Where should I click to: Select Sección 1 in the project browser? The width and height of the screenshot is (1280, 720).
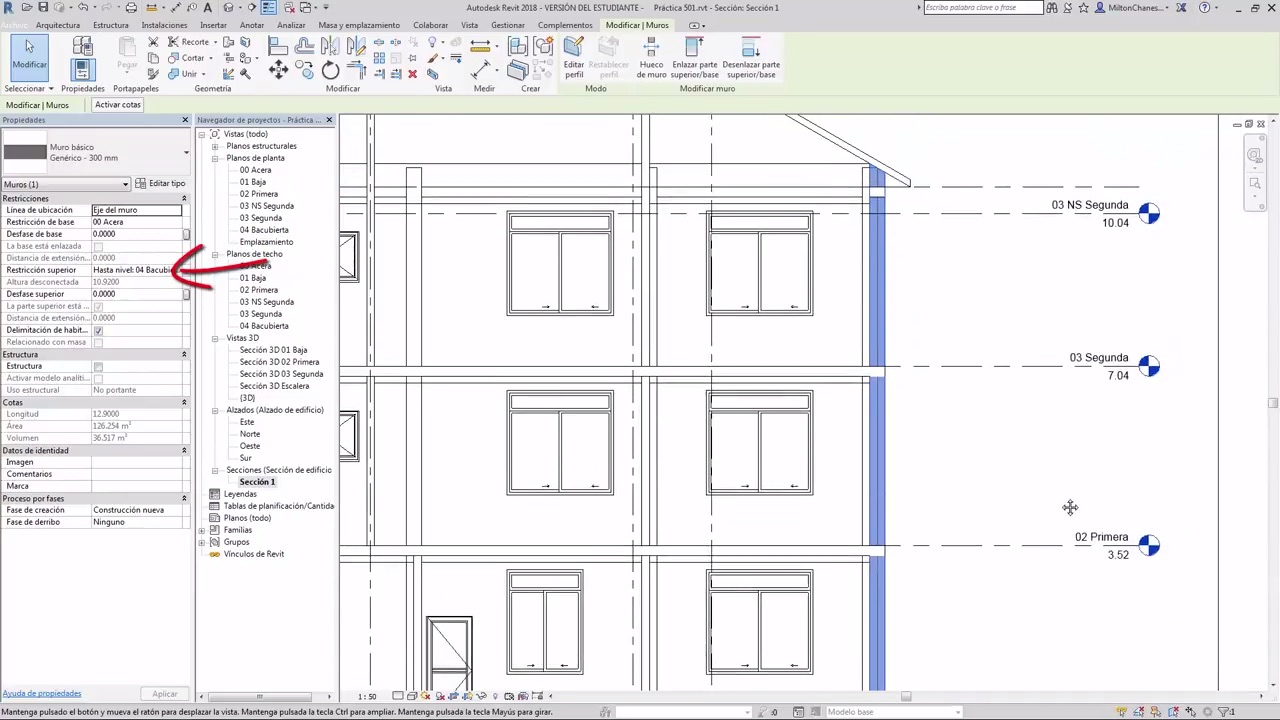point(257,481)
